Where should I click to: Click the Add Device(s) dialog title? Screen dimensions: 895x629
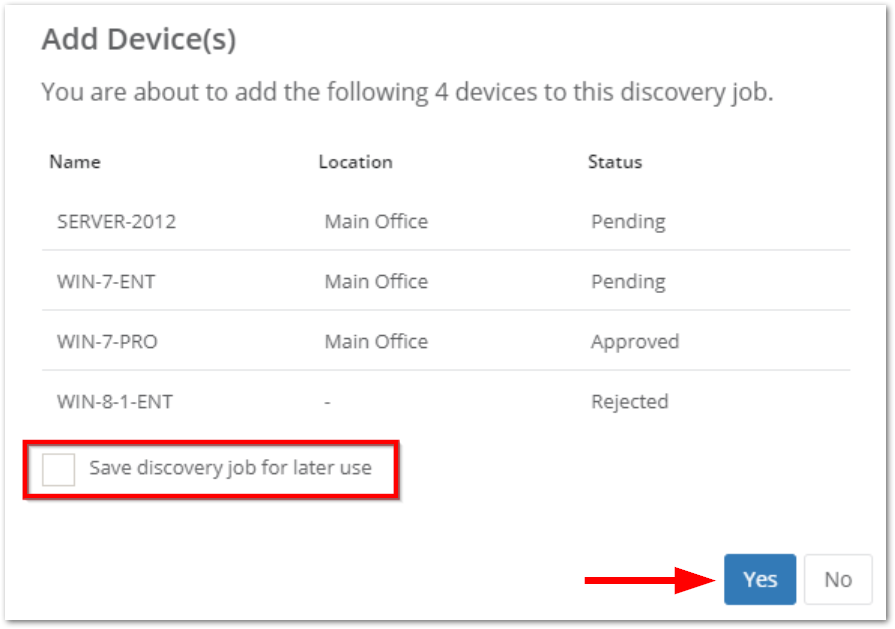[x=138, y=40]
